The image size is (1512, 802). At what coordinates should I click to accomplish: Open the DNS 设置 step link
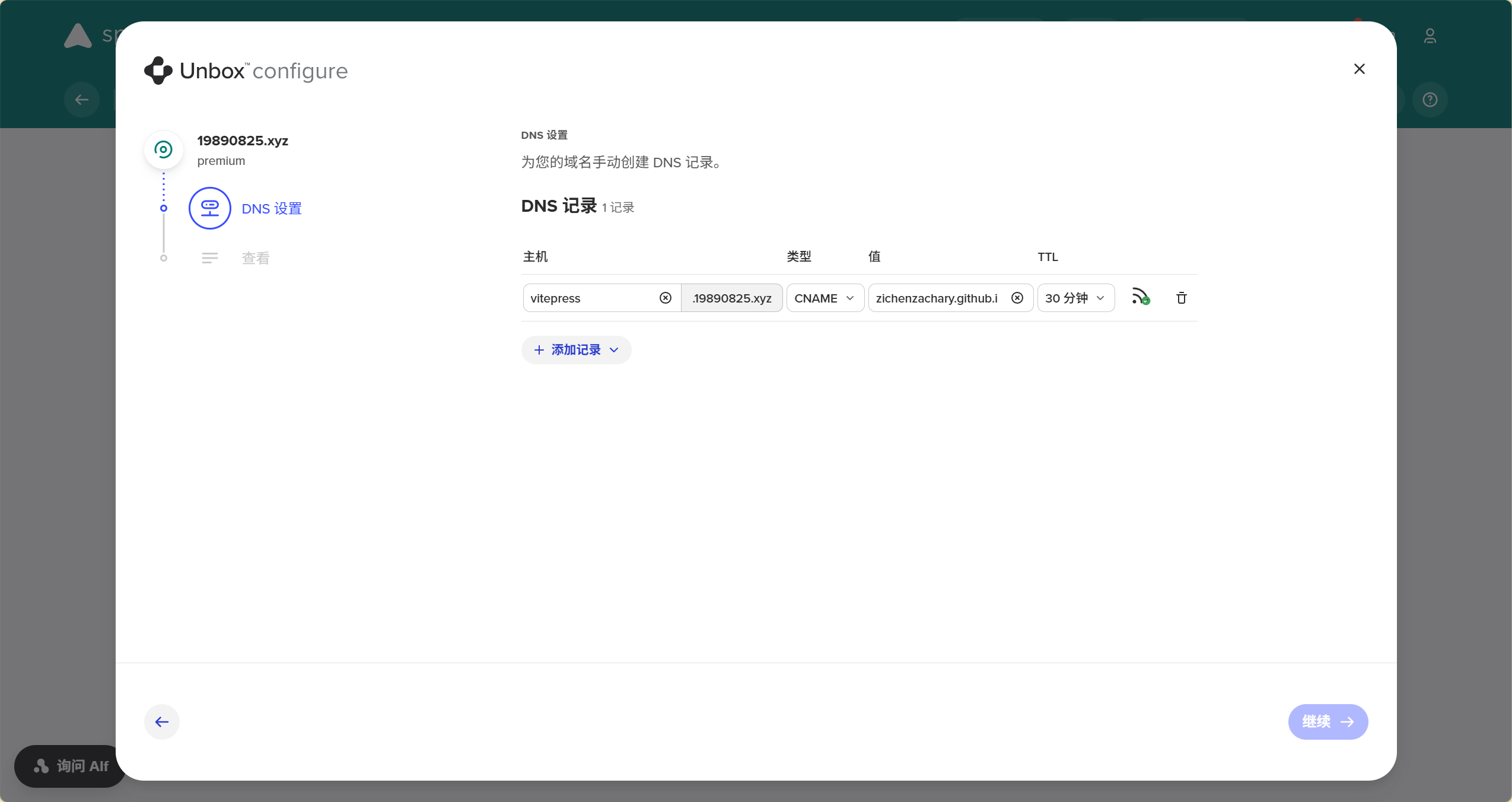(x=271, y=208)
